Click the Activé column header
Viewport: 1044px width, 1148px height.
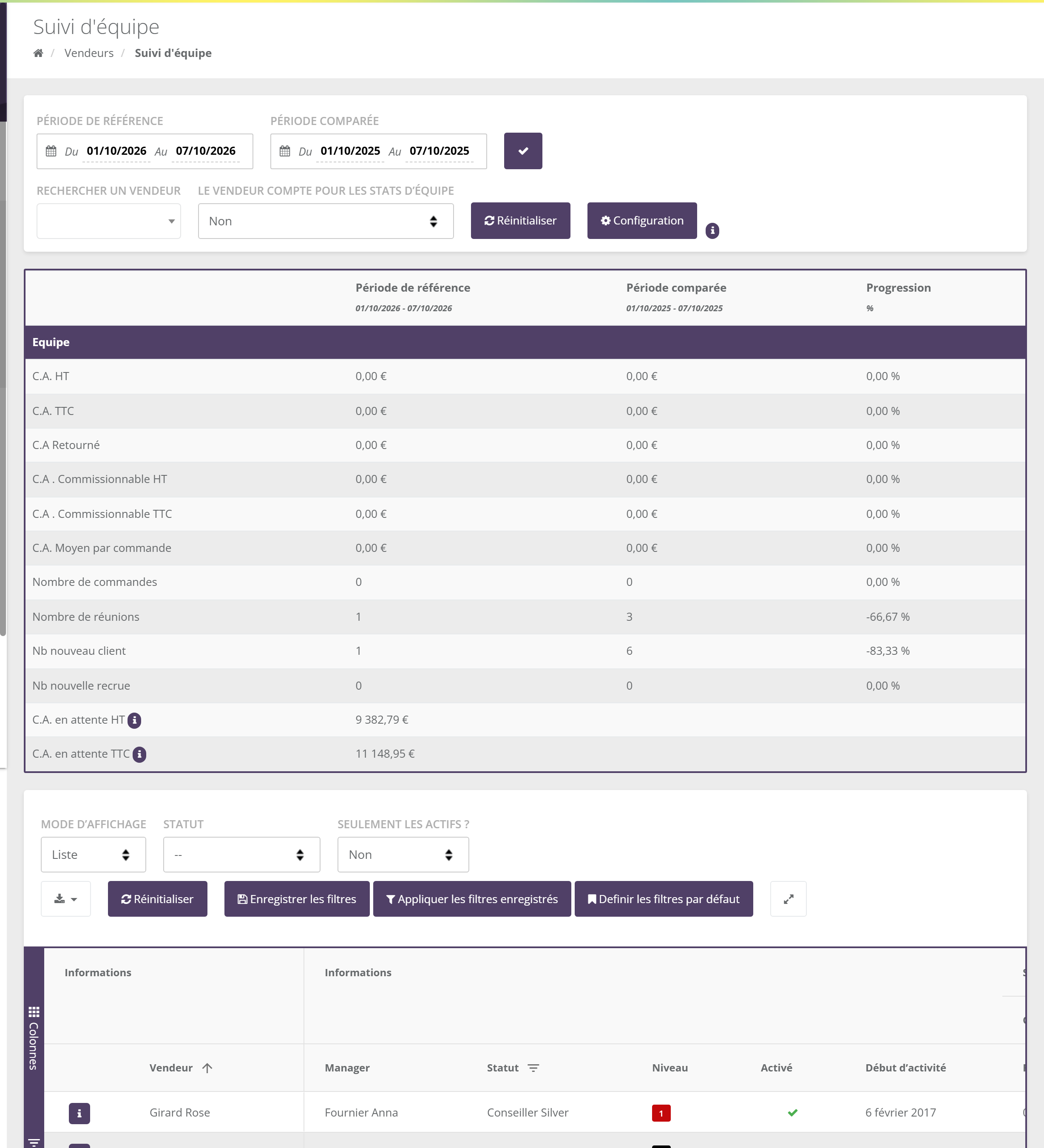click(x=777, y=1068)
